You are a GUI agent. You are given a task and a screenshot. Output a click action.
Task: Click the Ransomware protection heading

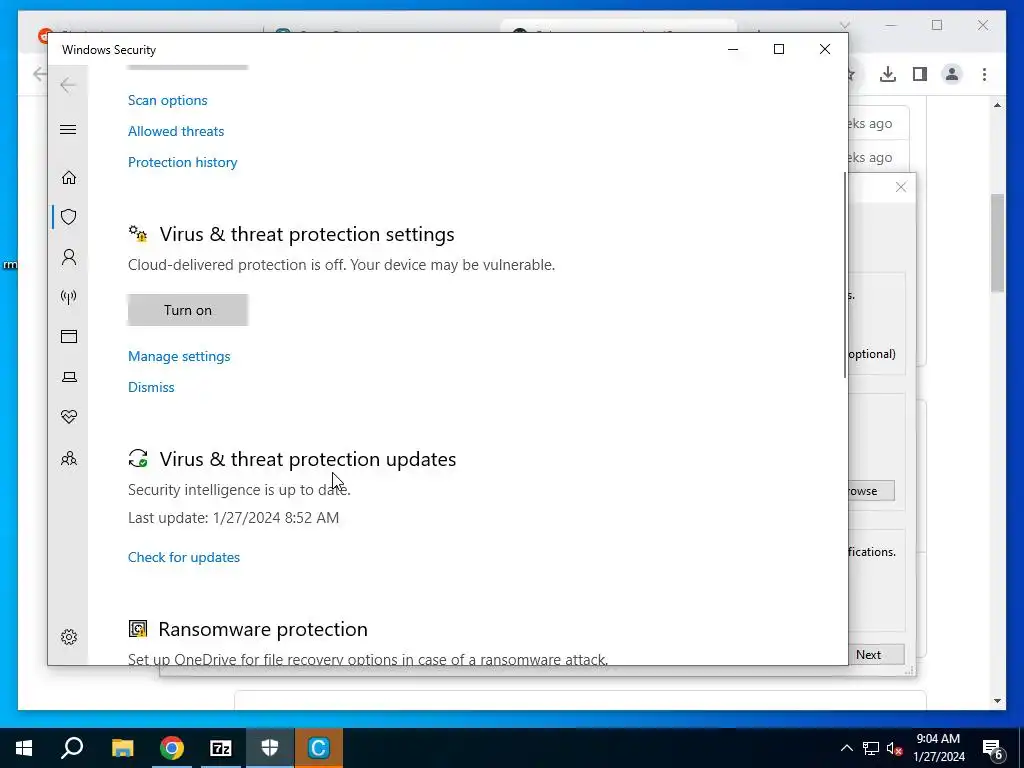263,630
